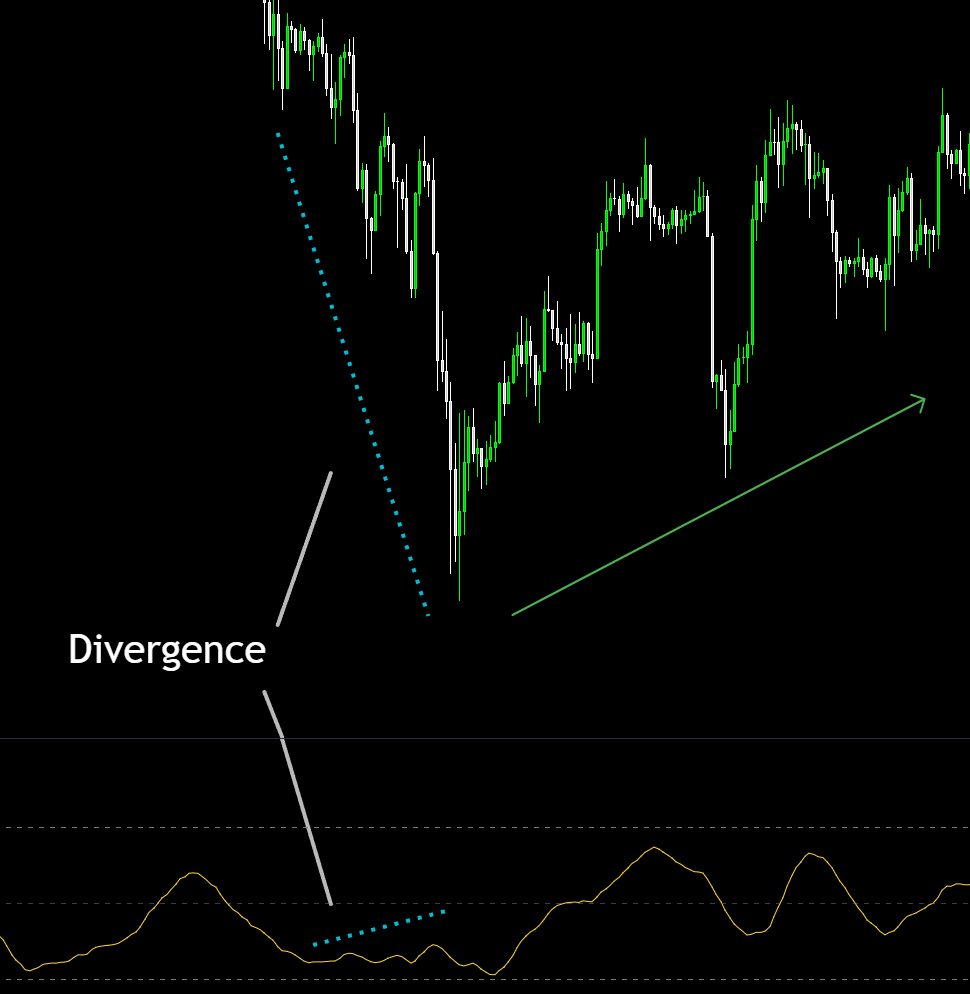Click the second tall oscillator peak at right
This screenshot has height=994, width=970.
pyautogui.click(x=810, y=855)
